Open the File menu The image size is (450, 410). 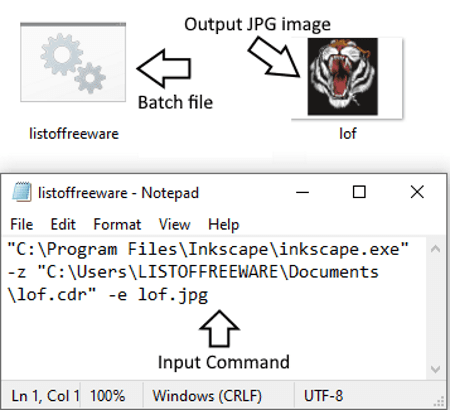point(22,224)
